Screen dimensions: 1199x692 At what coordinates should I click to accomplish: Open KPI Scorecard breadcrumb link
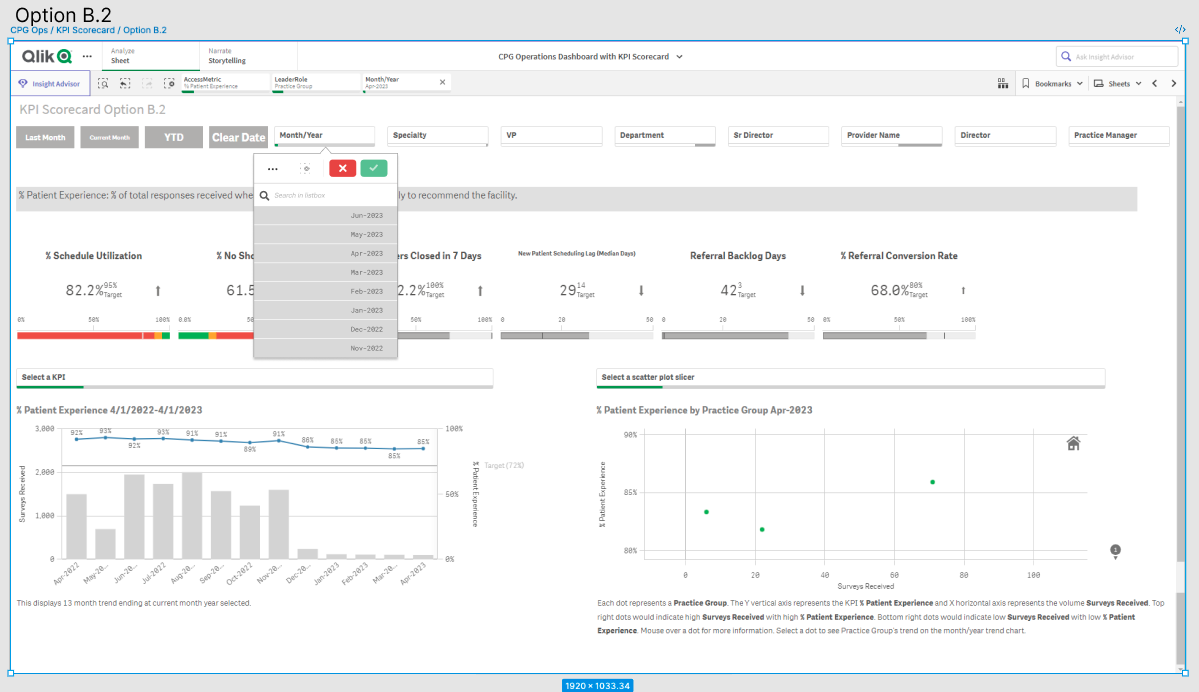tap(86, 31)
